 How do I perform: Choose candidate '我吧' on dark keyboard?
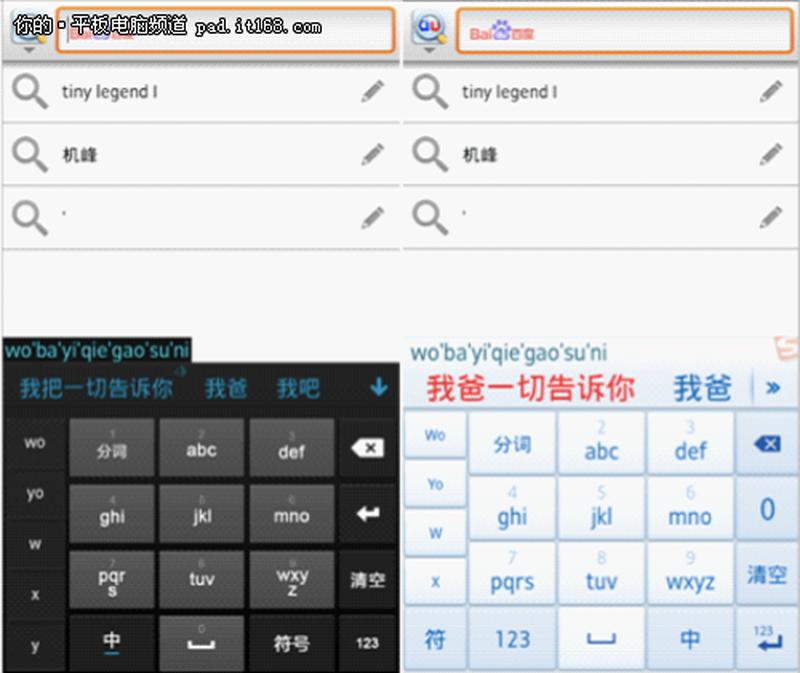click(298, 388)
